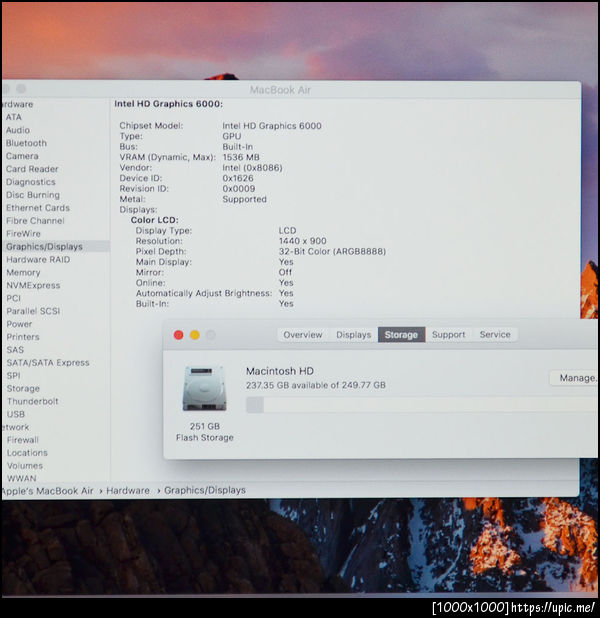
Task: Click the storage usage bar
Action: [x=422, y=405]
